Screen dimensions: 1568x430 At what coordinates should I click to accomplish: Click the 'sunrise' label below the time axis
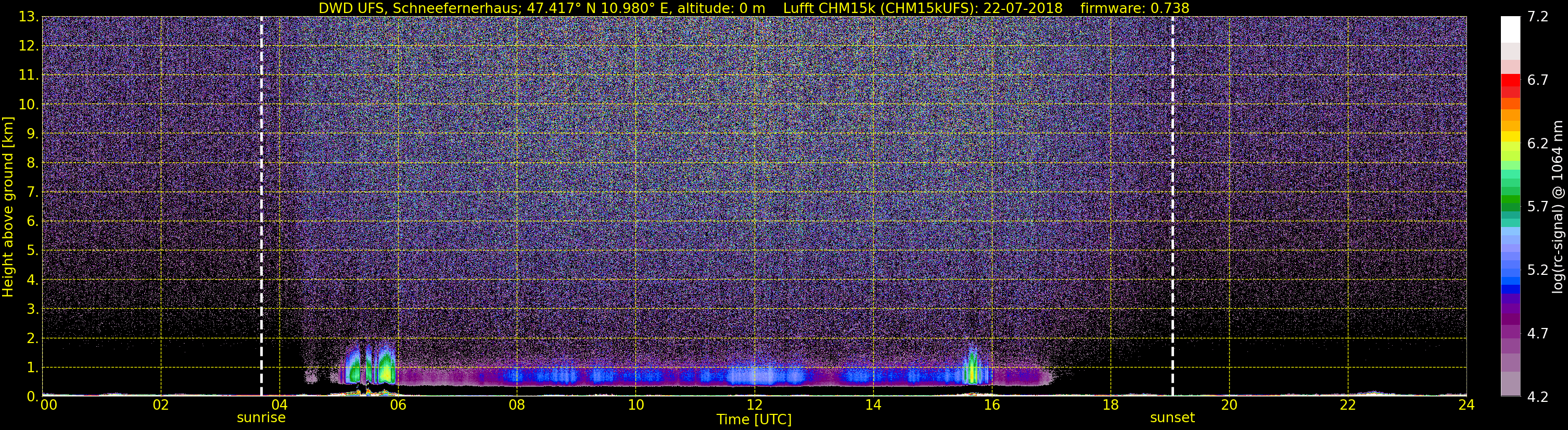pyautogui.click(x=261, y=418)
